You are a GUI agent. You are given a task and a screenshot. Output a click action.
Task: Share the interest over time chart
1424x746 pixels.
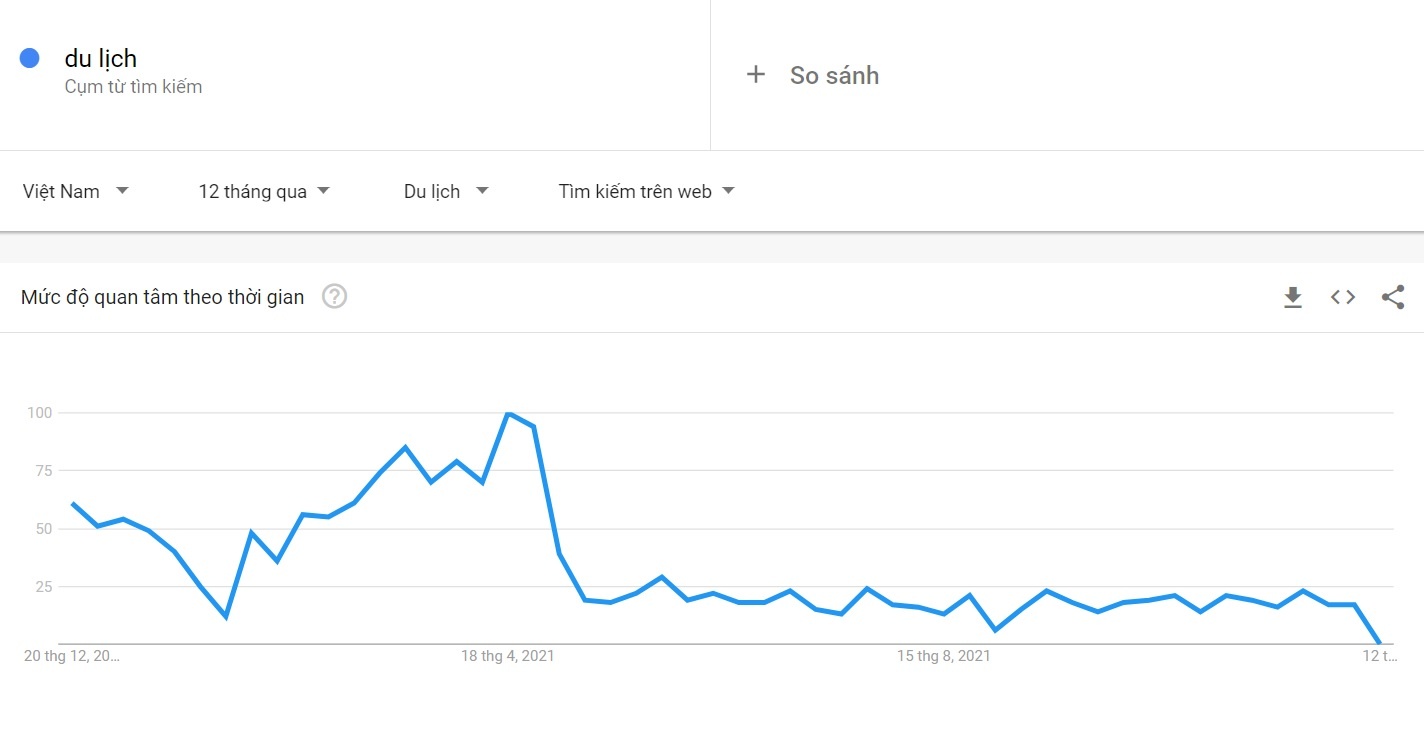coord(1393,297)
